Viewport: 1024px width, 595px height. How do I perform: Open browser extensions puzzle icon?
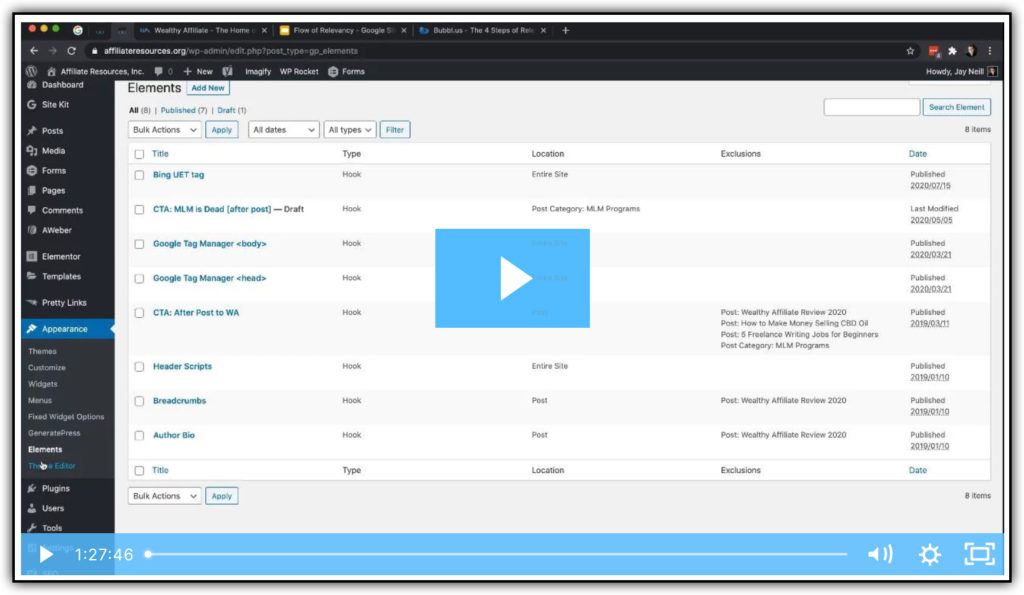coord(952,51)
